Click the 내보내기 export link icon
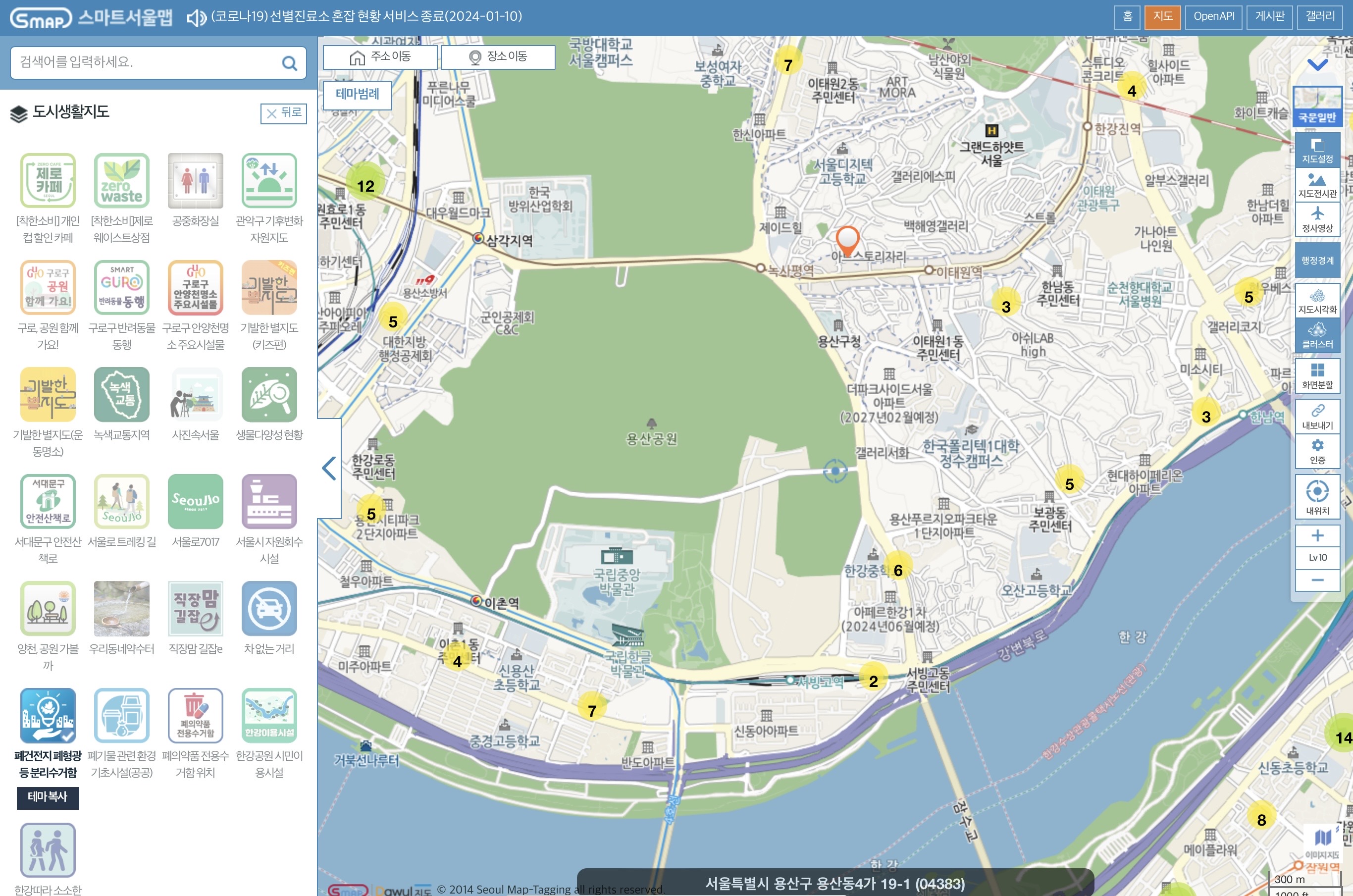This screenshot has width=1353, height=896. click(x=1317, y=416)
